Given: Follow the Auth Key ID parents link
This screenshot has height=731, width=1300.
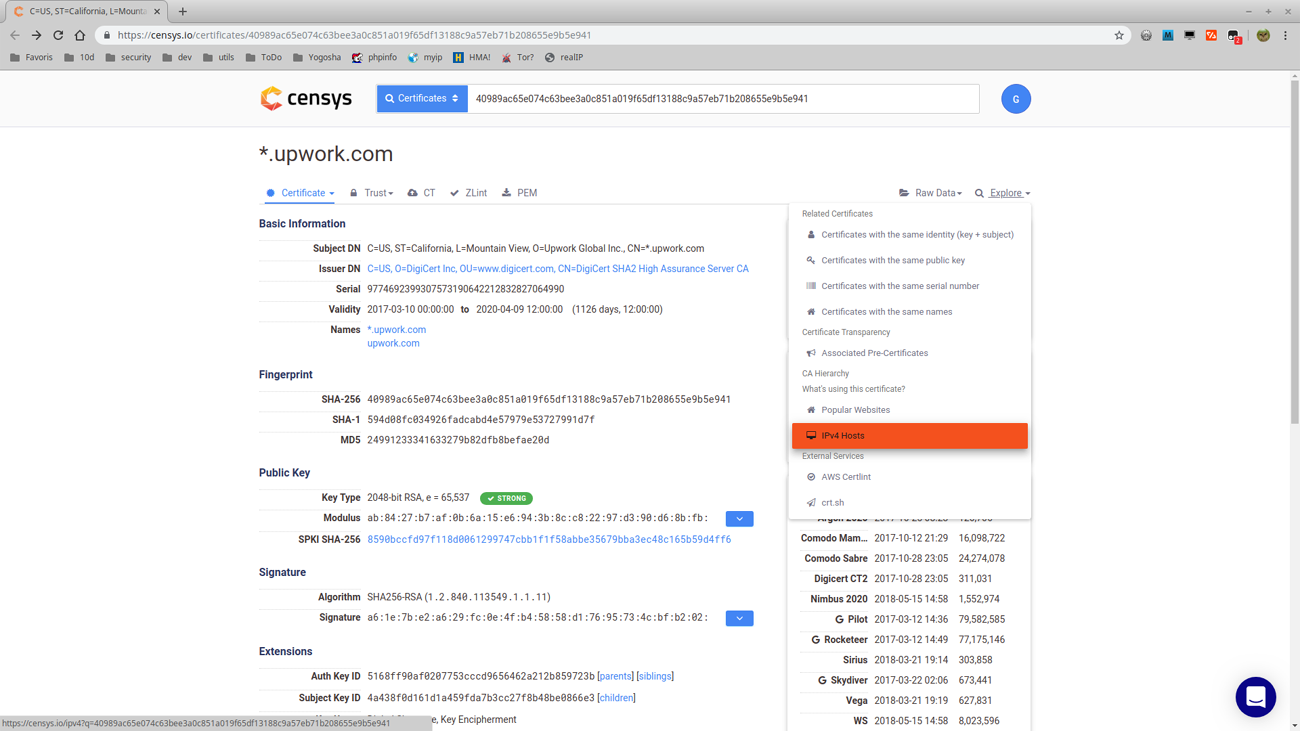Looking at the screenshot, I should coord(615,676).
